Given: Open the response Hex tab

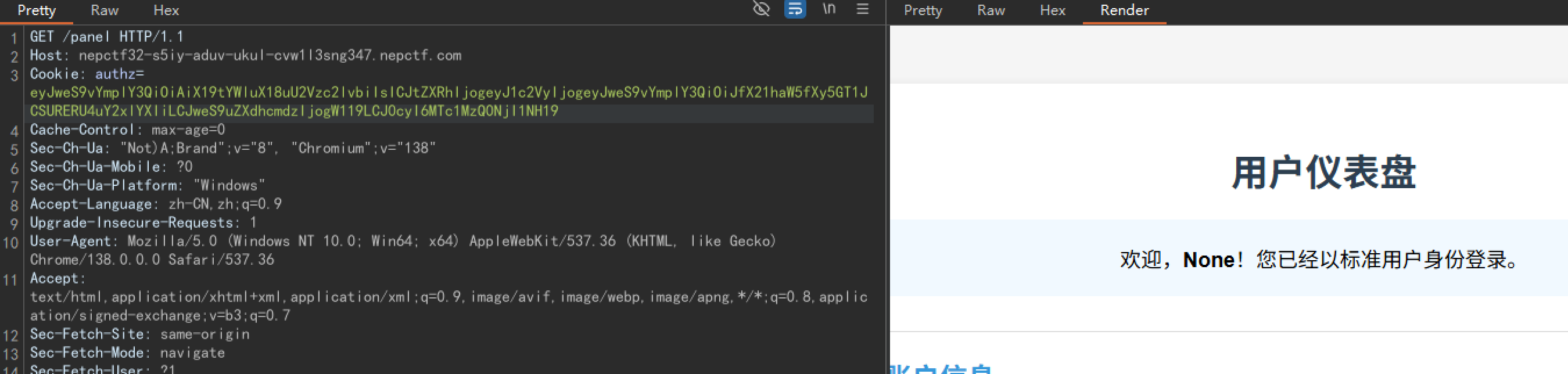Looking at the screenshot, I should pos(1053,10).
